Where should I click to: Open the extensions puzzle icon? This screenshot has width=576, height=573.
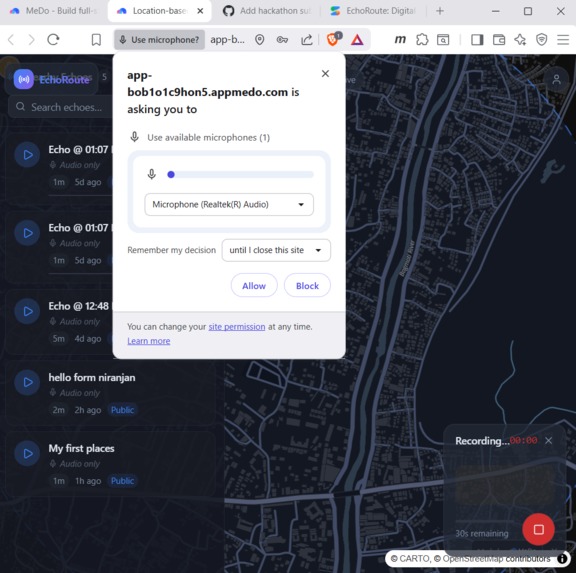[422, 39]
